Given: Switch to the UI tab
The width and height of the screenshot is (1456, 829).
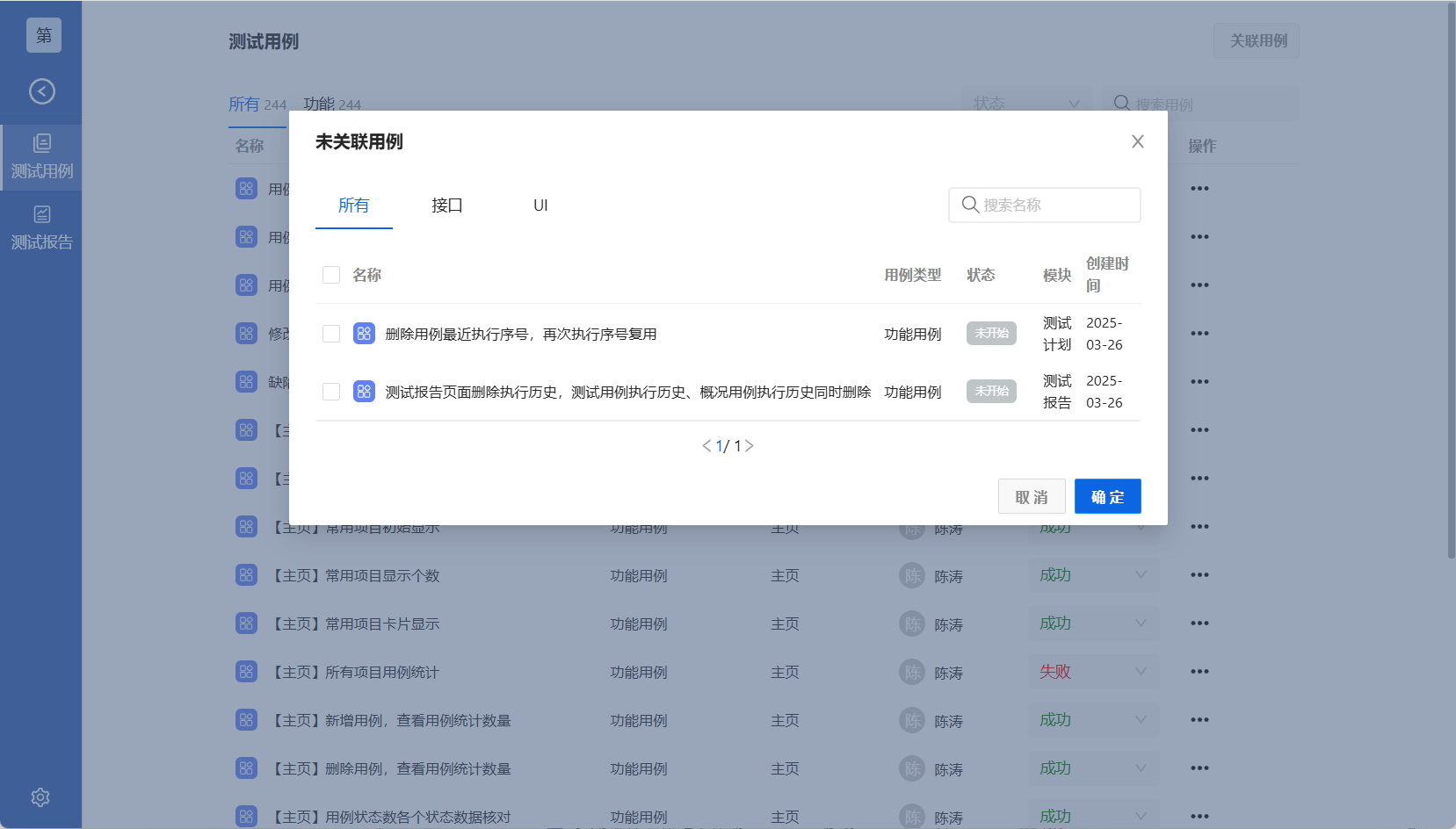Looking at the screenshot, I should [x=540, y=205].
